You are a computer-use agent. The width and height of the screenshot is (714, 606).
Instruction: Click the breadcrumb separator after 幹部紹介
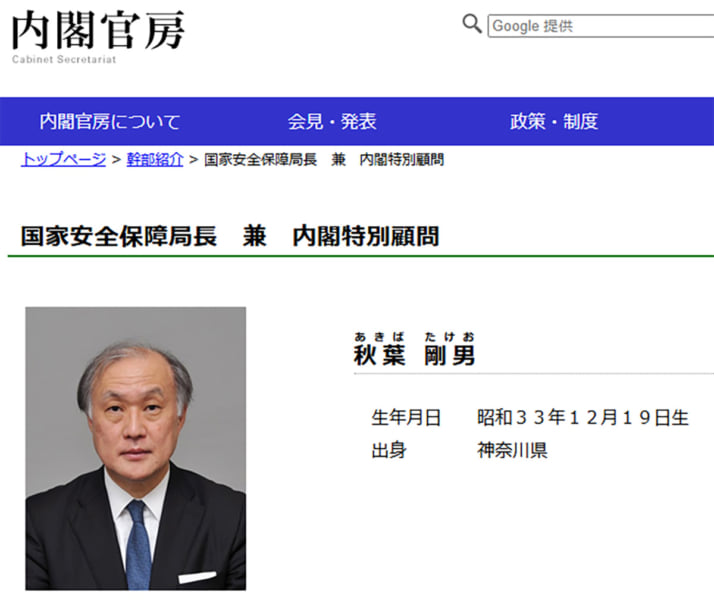[x=193, y=160]
